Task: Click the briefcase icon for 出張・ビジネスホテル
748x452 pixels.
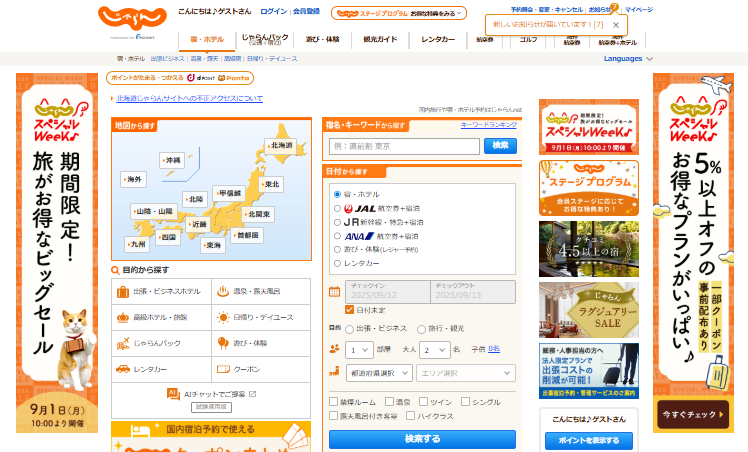Action: (122, 291)
